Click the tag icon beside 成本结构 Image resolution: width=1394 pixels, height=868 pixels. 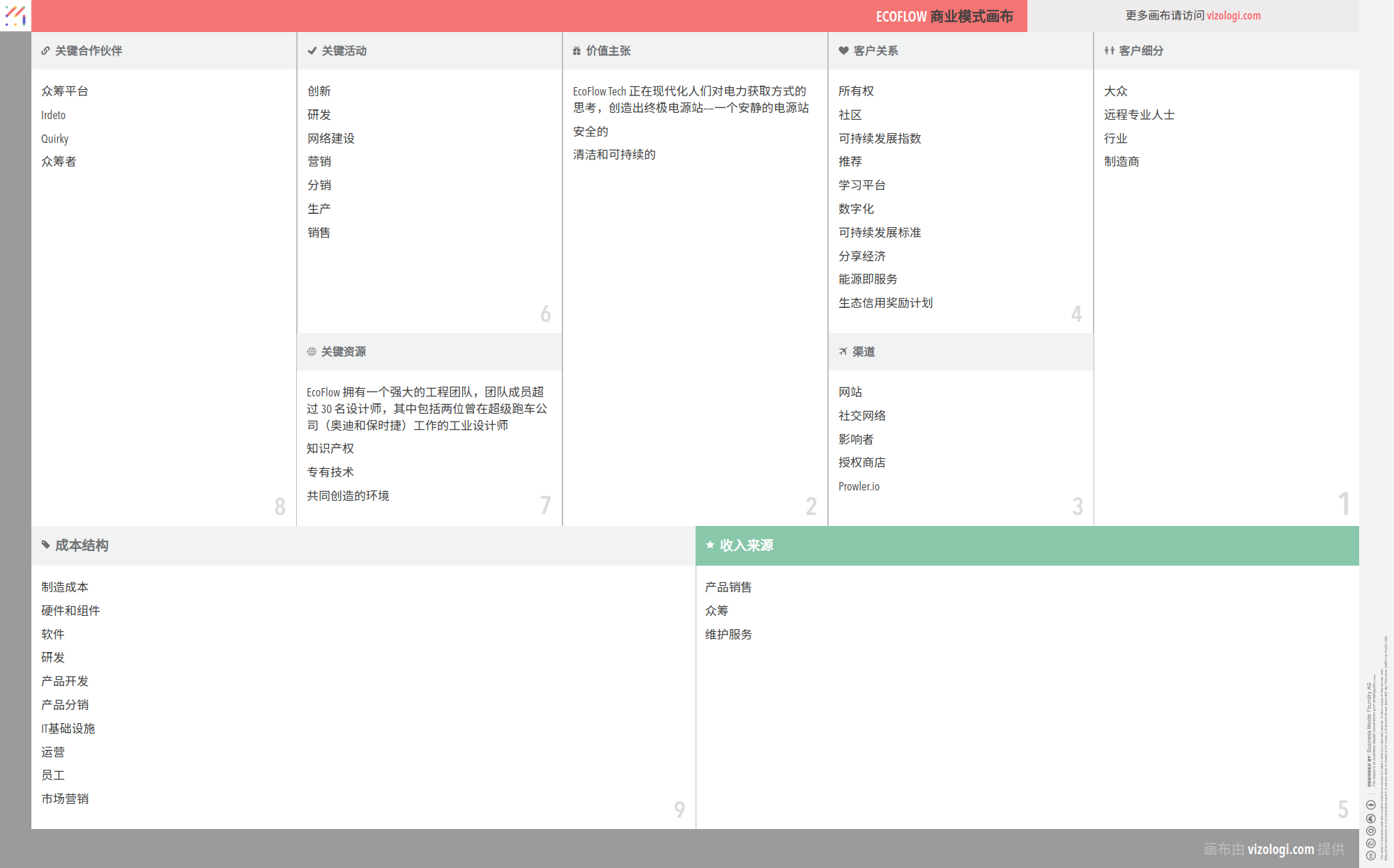point(46,545)
